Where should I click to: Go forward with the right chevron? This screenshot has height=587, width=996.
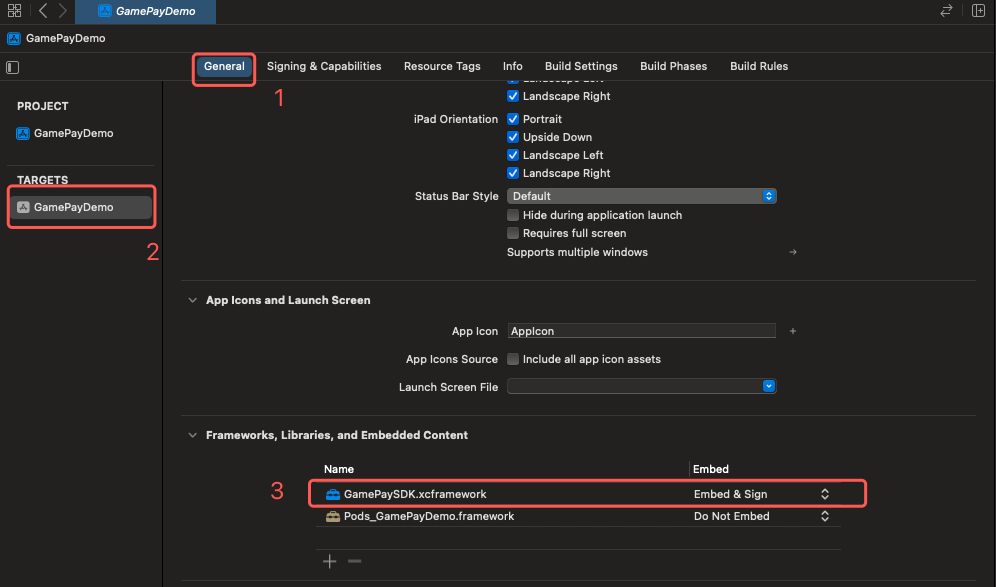point(62,11)
